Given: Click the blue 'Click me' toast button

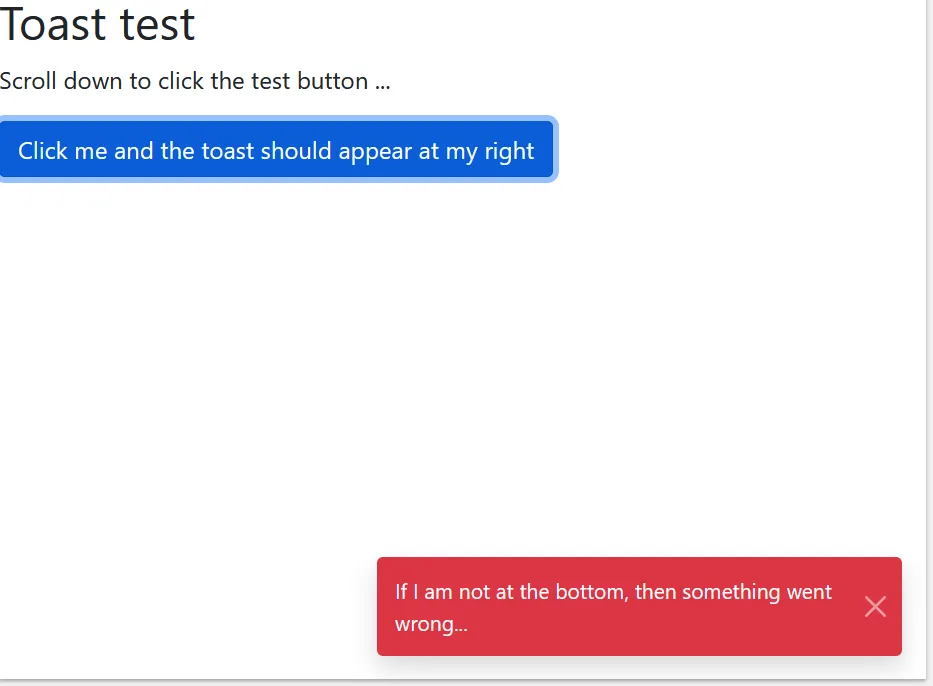Looking at the screenshot, I should (276, 151).
